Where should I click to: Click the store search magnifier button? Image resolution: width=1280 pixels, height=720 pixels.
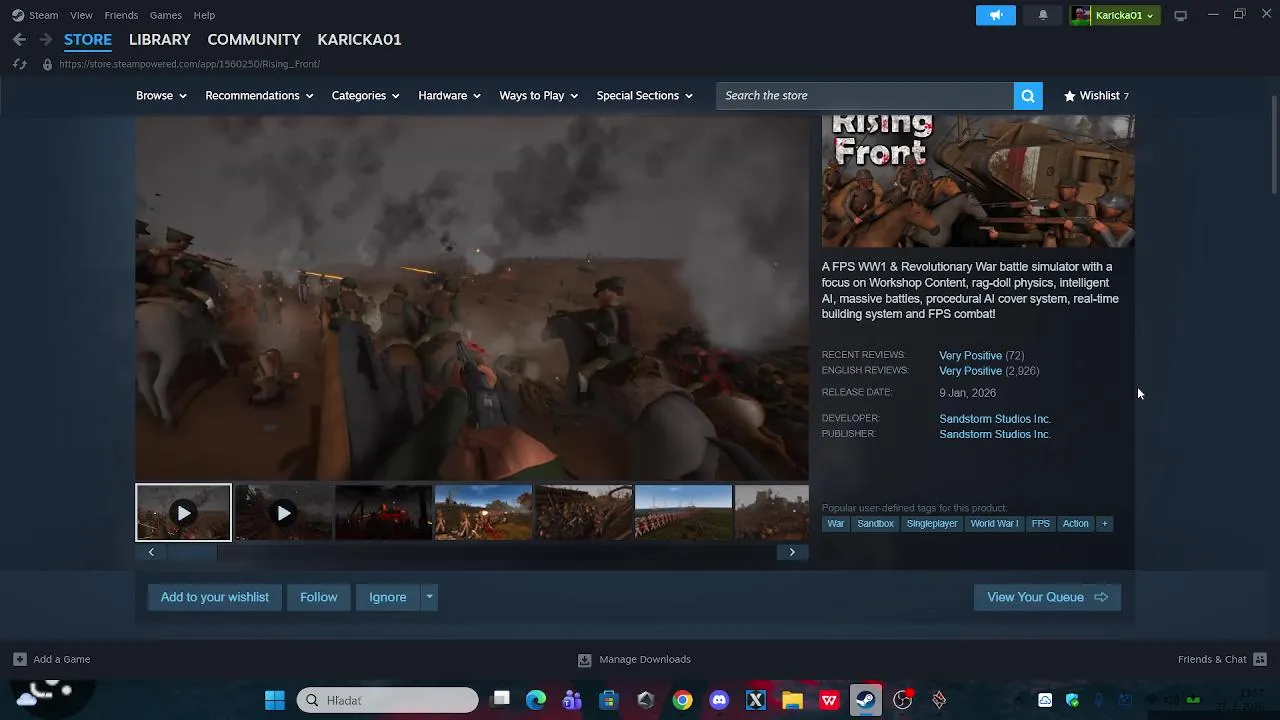point(1028,96)
